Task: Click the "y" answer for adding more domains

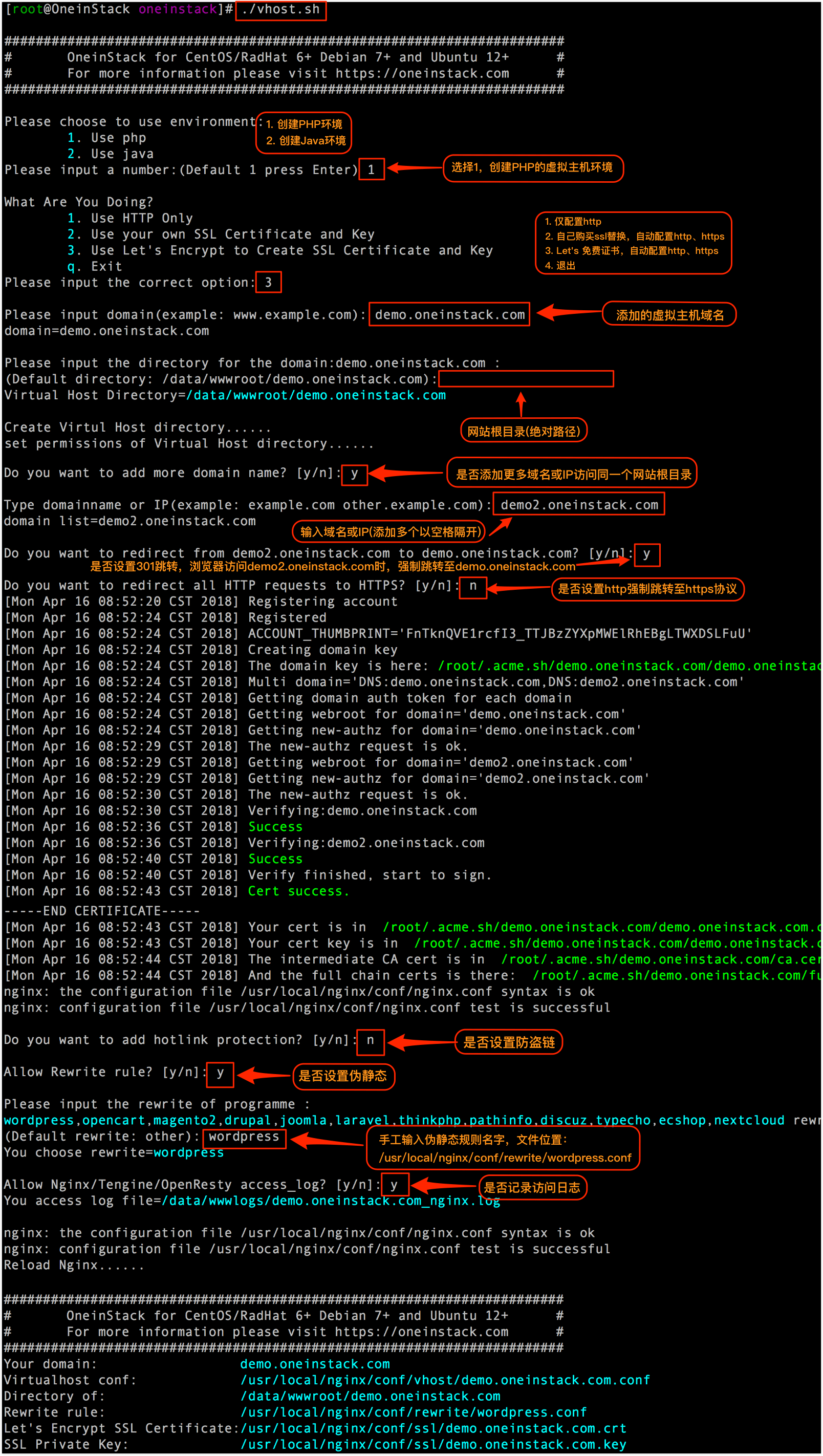Action: tap(354, 474)
